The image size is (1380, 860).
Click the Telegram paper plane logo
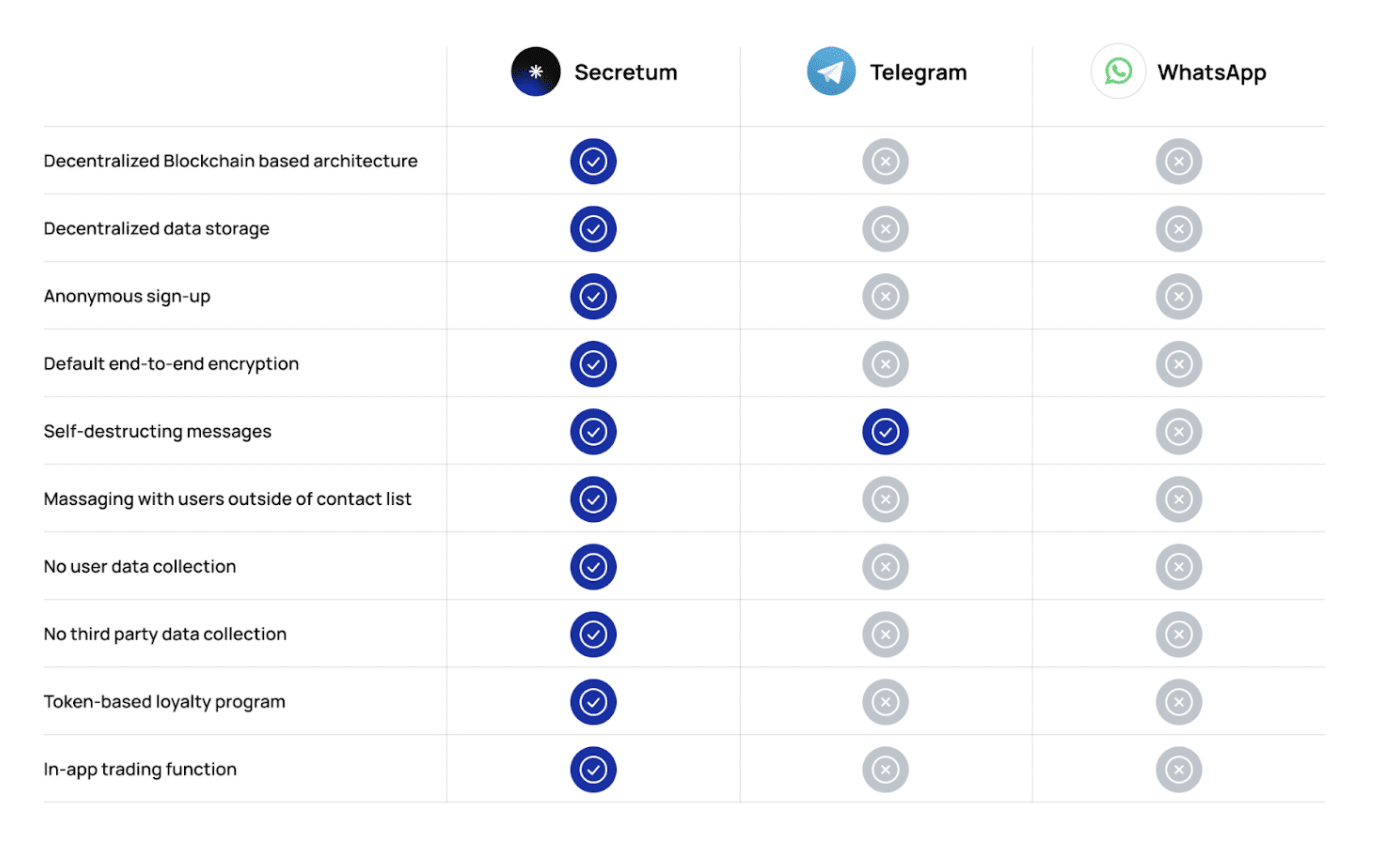(831, 72)
